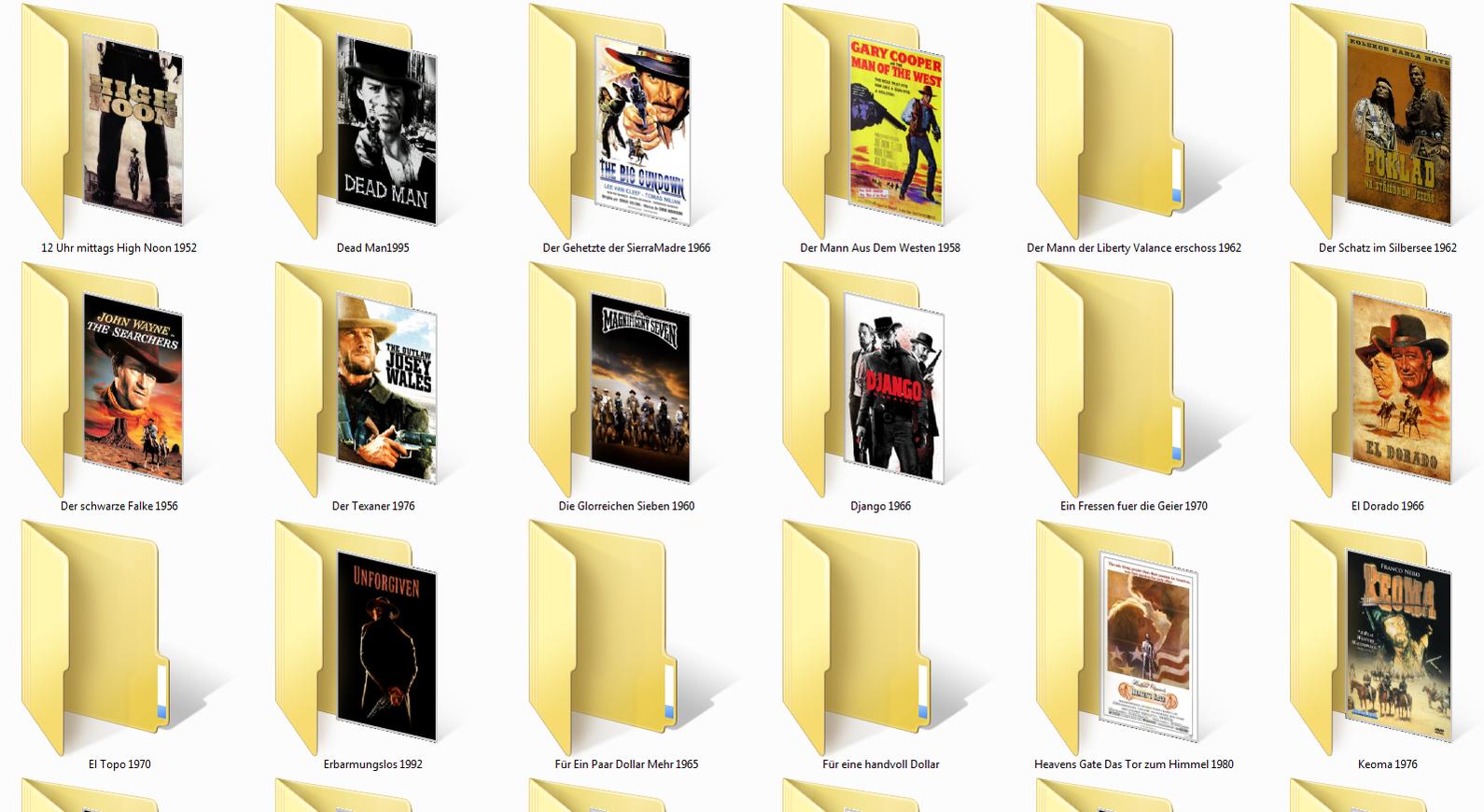The height and width of the screenshot is (812, 1484).
Task: Click the 'Dead Man1995' file name
Action: [373, 248]
